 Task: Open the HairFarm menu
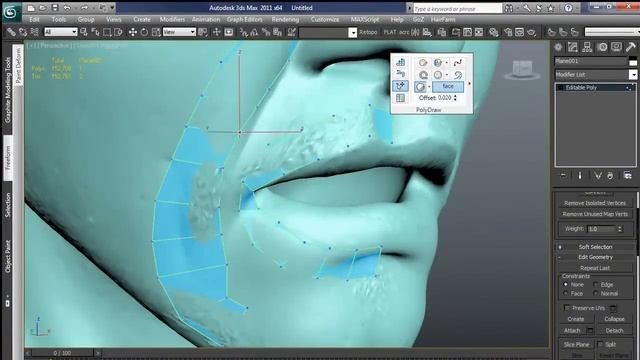(x=443, y=20)
